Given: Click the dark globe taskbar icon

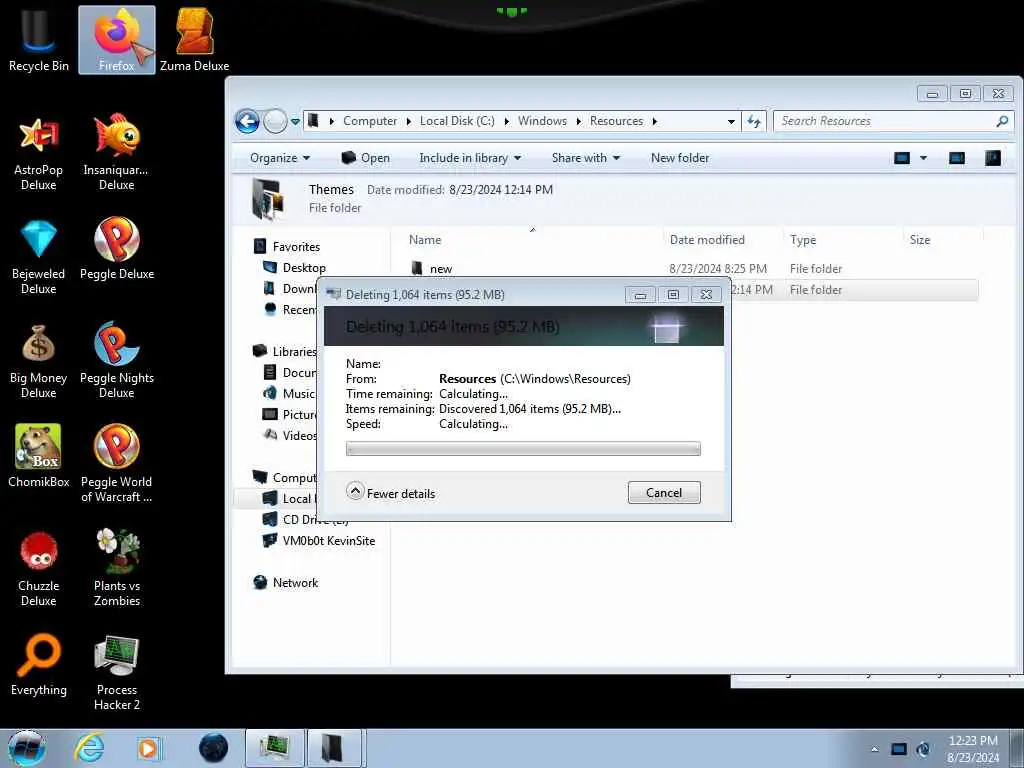Looking at the screenshot, I should click(x=213, y=748).
